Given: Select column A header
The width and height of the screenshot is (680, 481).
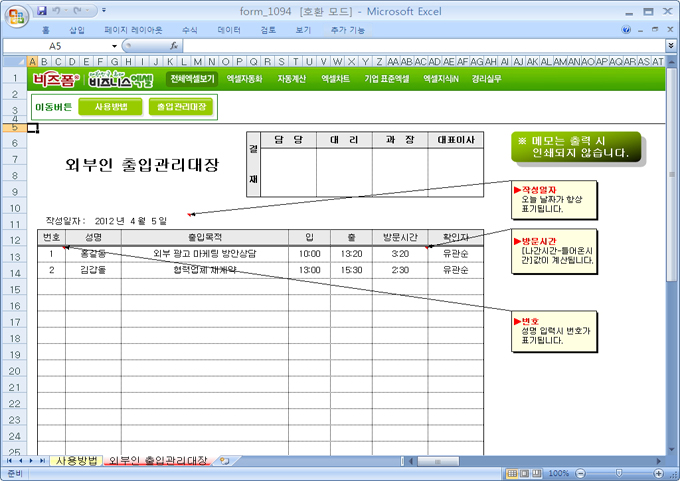Looking at the screenshot, I should pos(32,62).
